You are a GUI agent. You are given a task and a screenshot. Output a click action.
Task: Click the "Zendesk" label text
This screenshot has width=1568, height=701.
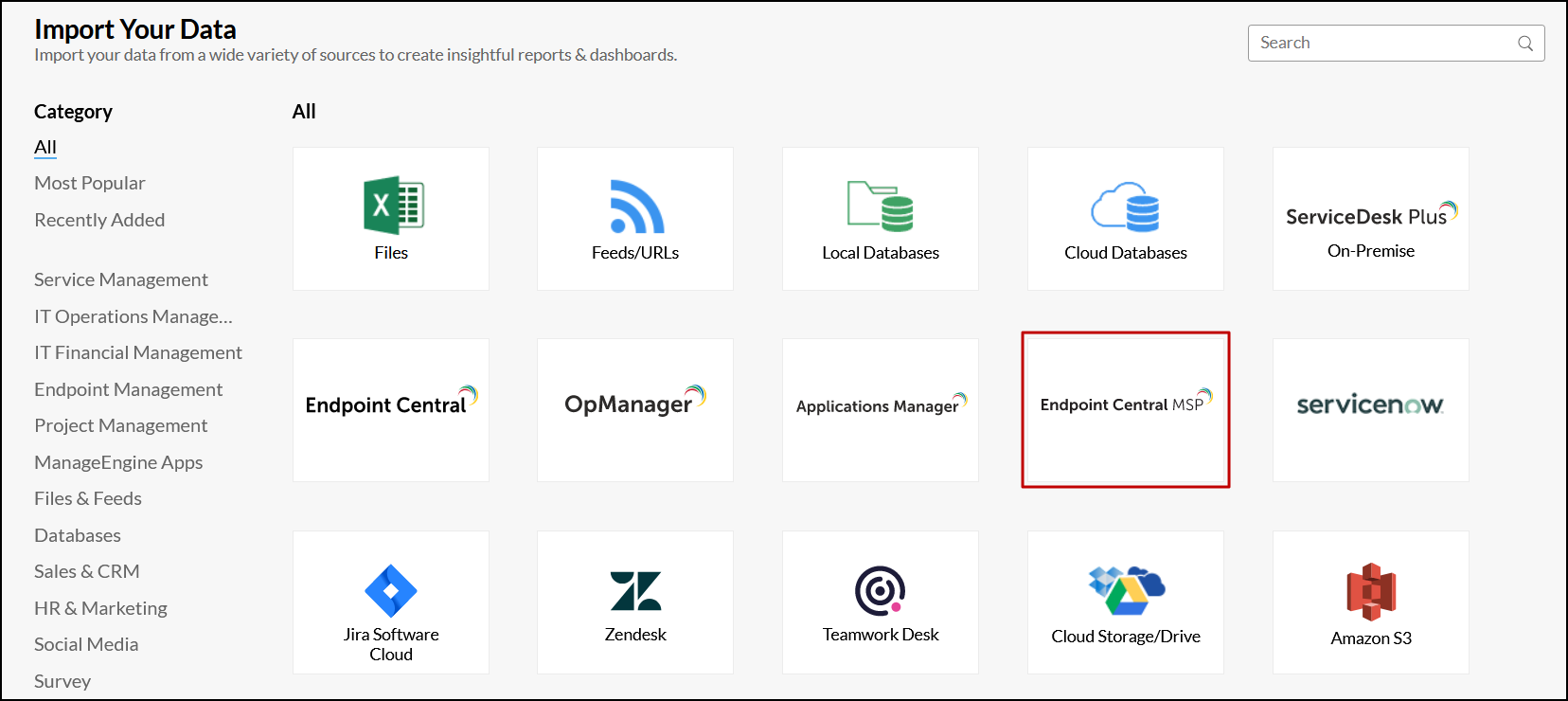(x=635, y=635)
